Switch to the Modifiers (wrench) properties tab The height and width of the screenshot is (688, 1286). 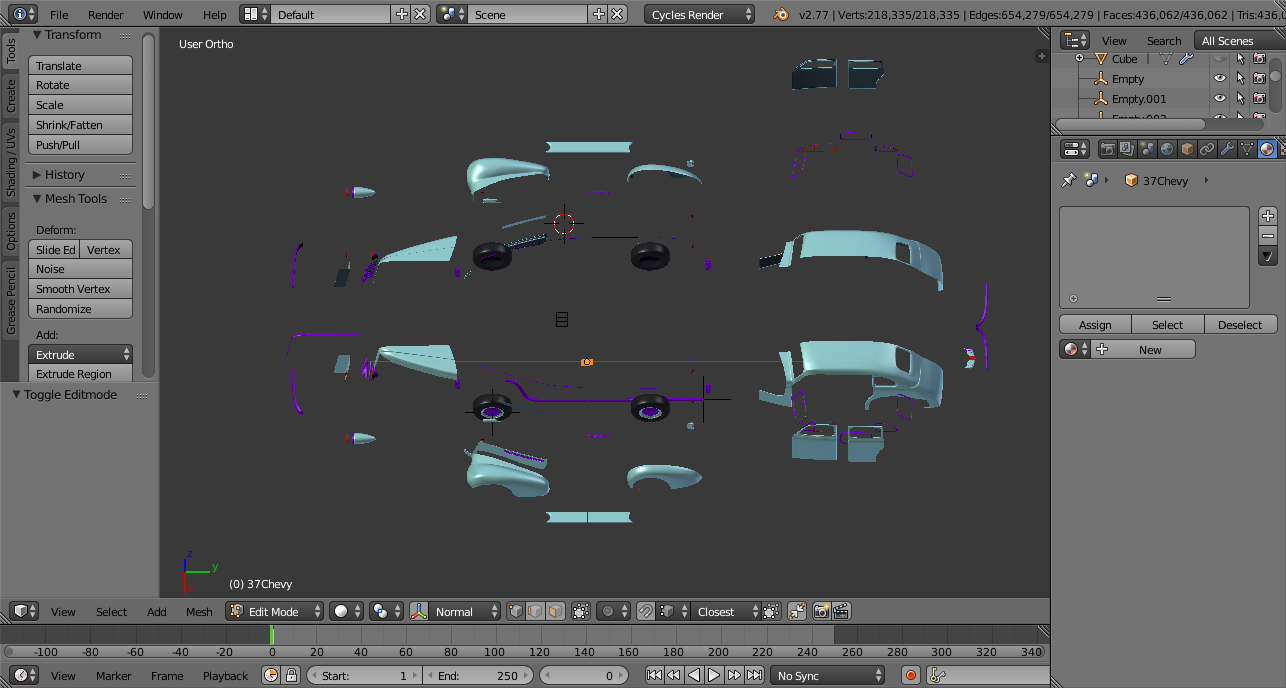pyautogui.click(x=1228, y=148)
